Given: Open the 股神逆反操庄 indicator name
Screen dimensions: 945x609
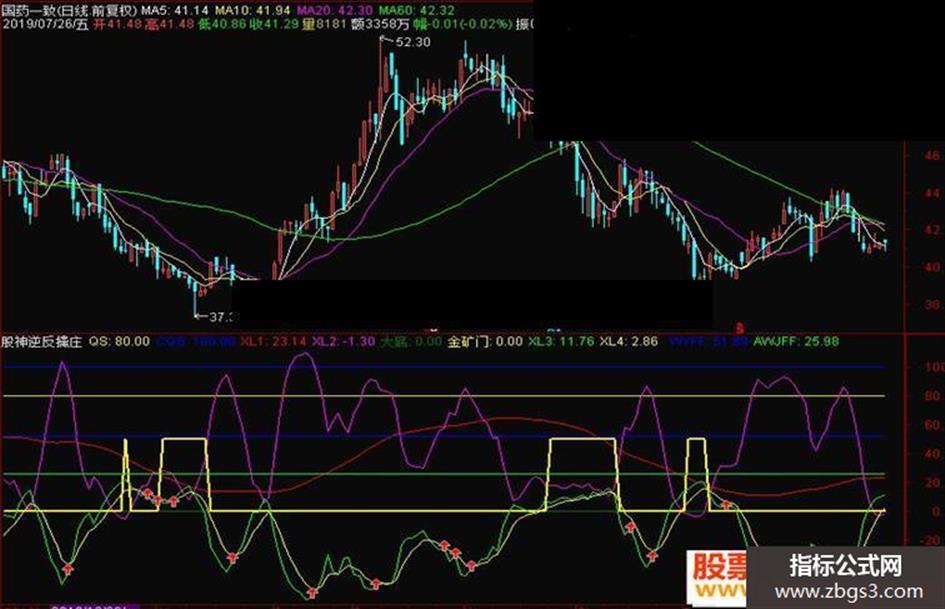Looking at the screenshot, I should pos(41,341).
